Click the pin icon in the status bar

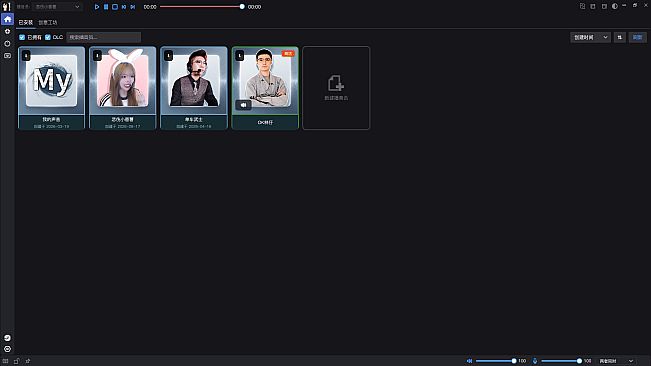click(x=28, y=361)
